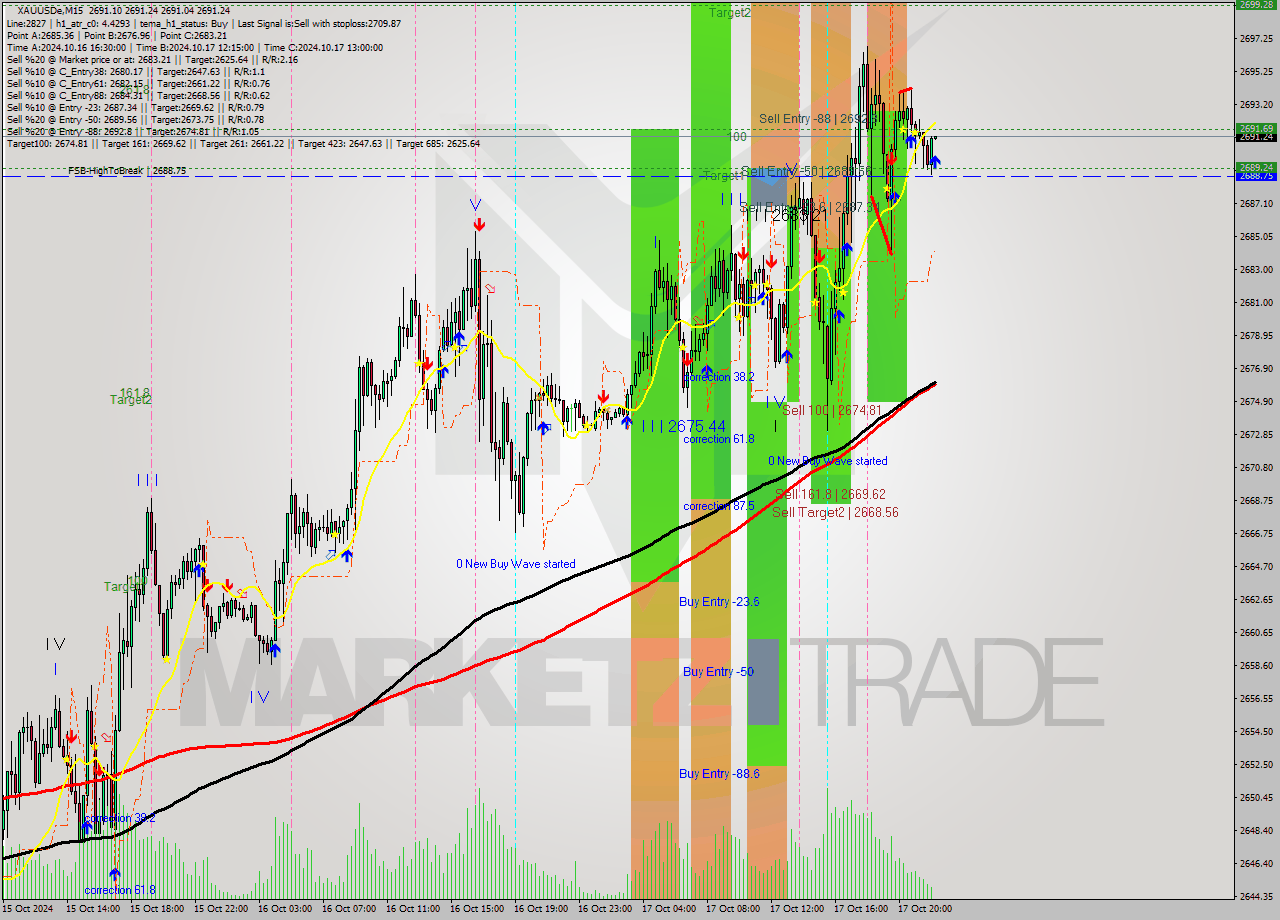Click the blue 2688.75 price axis tag
The width and height of the screenshot is (1280, 920).
(1256, 176)
